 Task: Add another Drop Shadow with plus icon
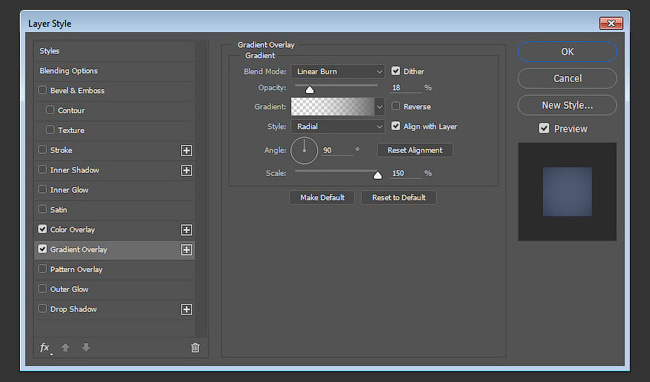click(187, 309)
